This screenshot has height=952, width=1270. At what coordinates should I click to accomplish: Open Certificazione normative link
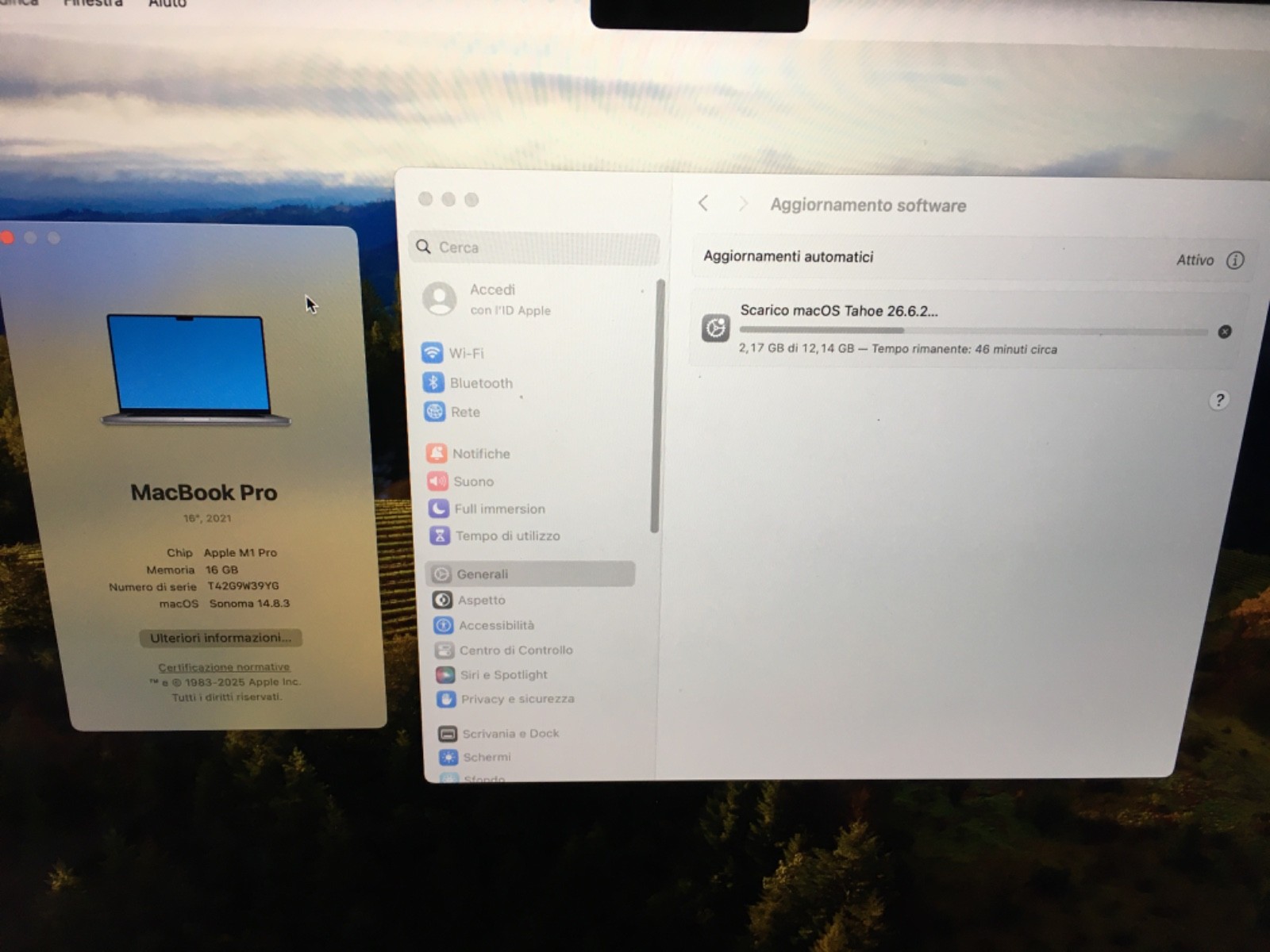(x=224, y=667)
